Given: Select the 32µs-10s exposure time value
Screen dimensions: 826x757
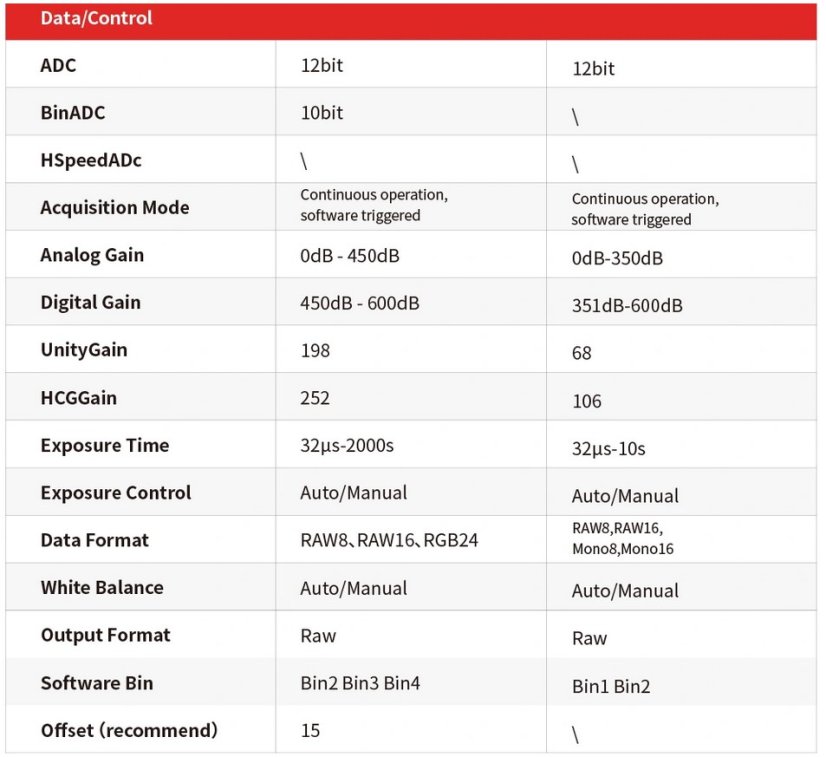Looking at the screenshot, I should point(608,448).
